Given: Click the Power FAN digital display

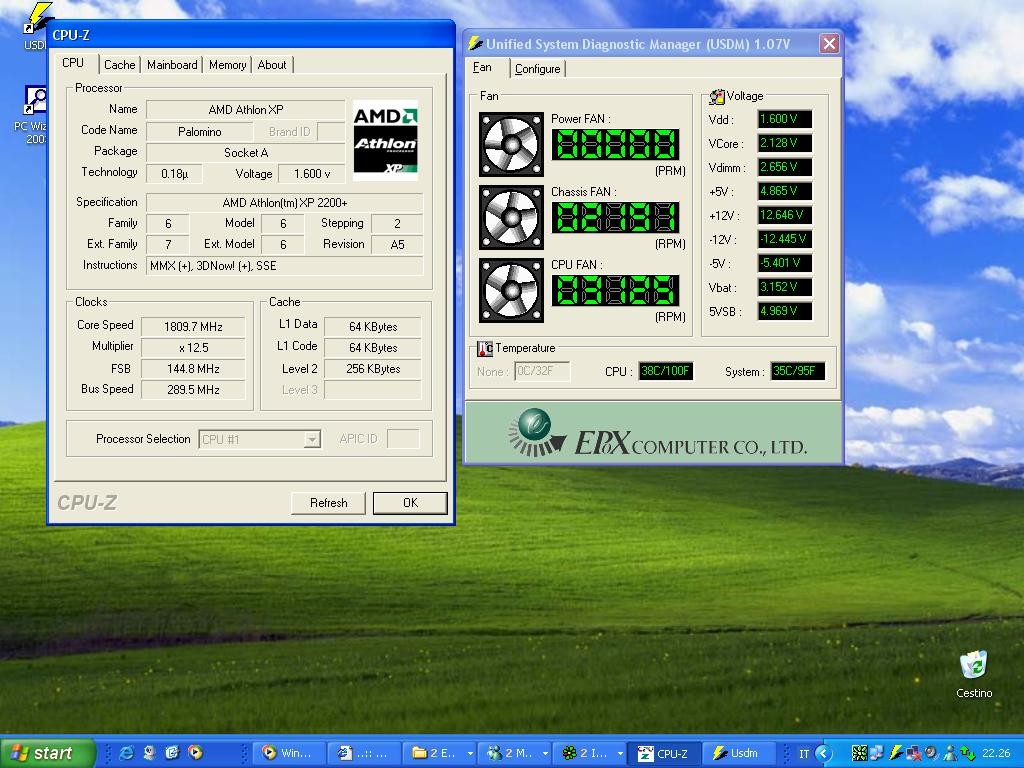Looking at the screenshot, I should click(615, 144).
